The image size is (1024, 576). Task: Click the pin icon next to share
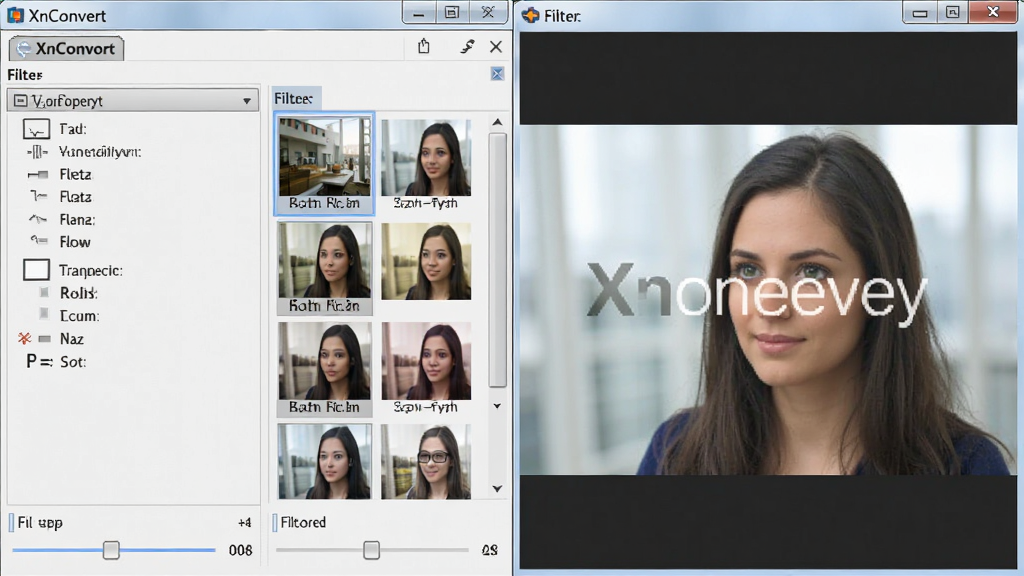pos(467,46)
